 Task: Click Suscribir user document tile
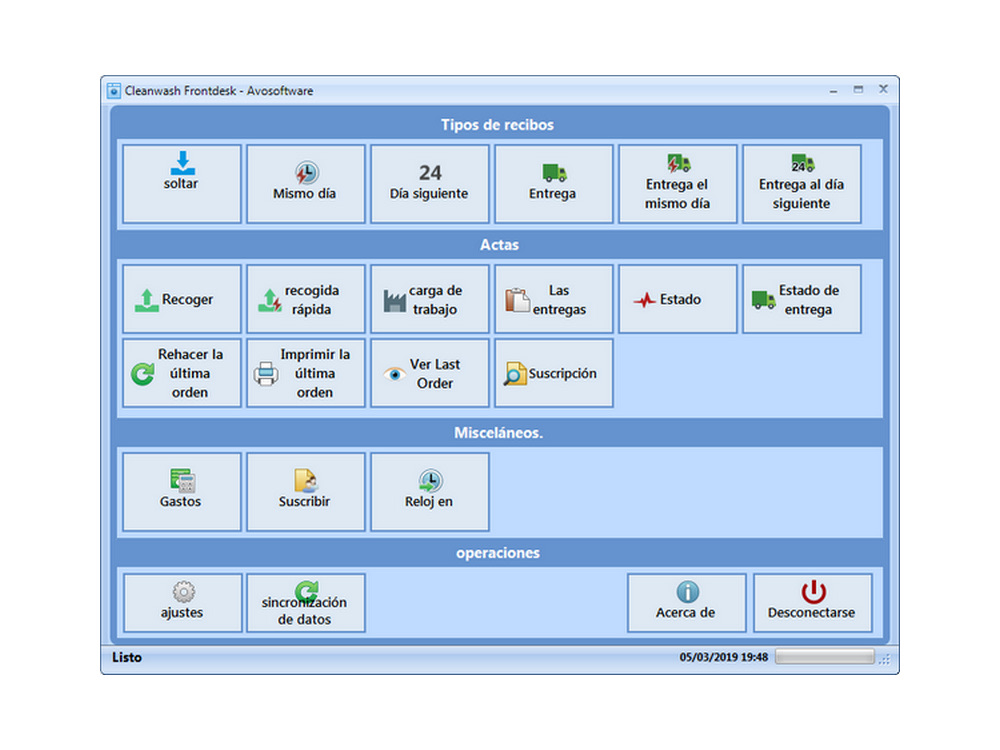click(305, 492)
